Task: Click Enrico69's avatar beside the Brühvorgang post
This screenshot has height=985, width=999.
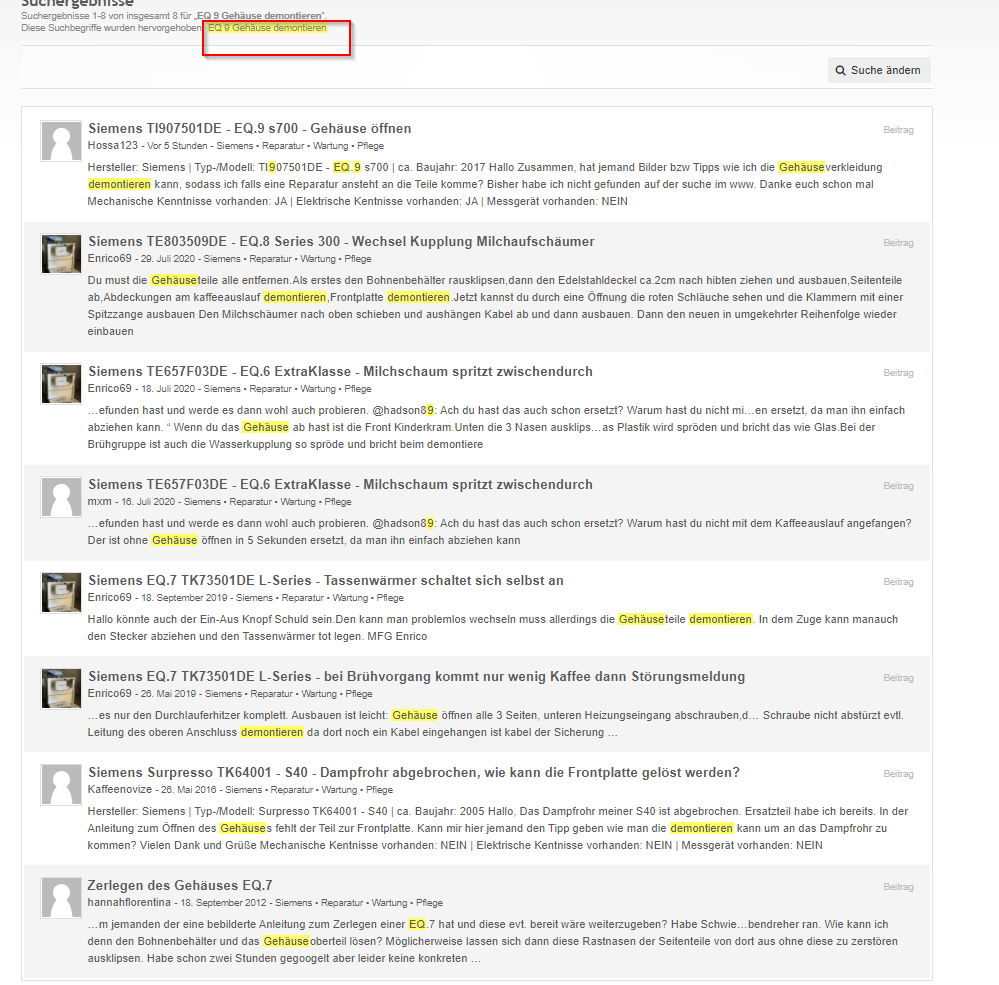Action: [x=61, y=689]
